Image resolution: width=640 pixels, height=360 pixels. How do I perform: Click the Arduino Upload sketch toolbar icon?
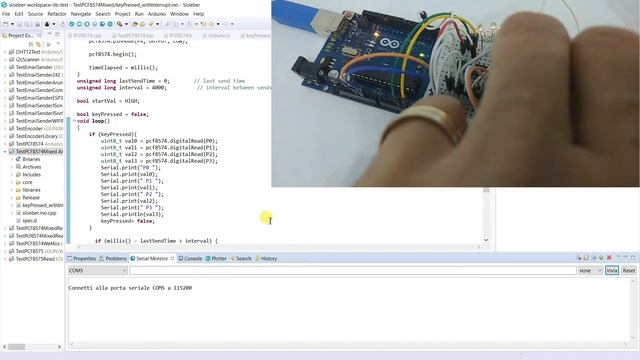tap(79, 24)
